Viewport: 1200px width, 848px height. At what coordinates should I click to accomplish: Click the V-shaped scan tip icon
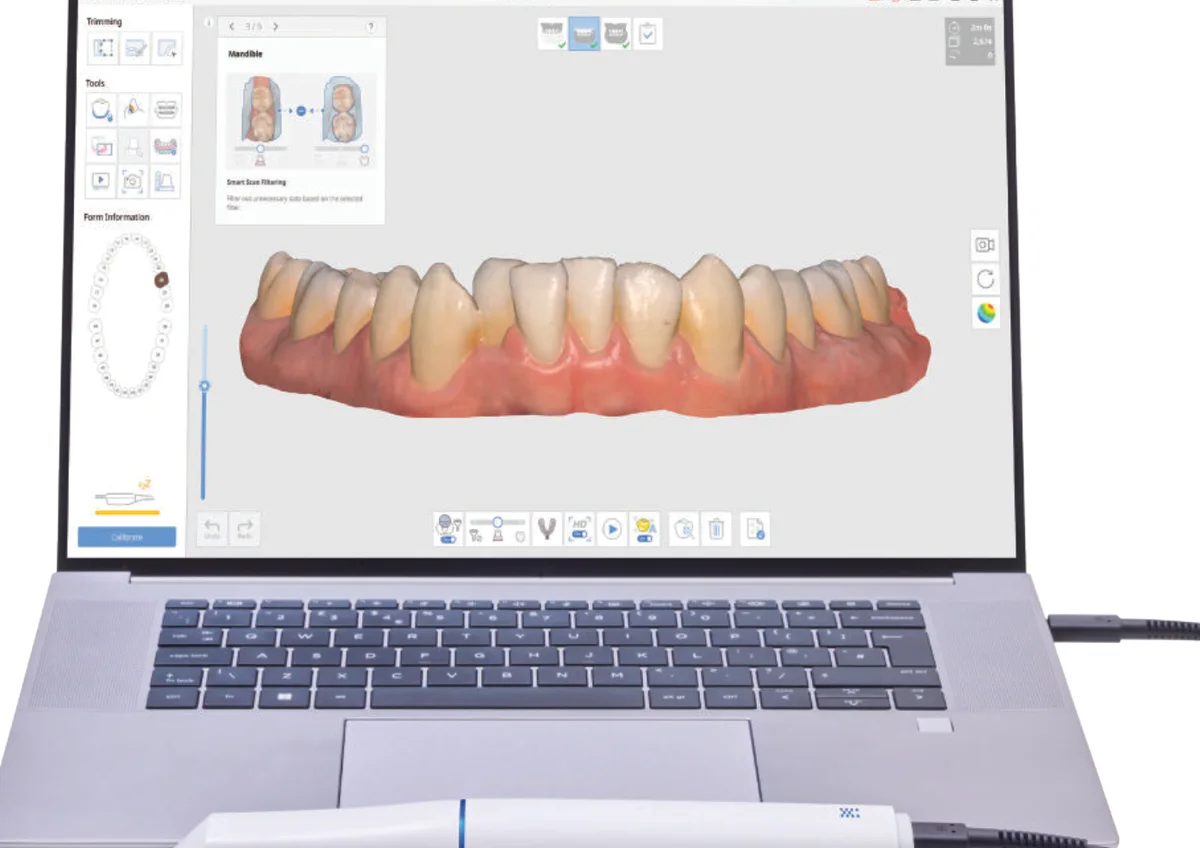546,529
